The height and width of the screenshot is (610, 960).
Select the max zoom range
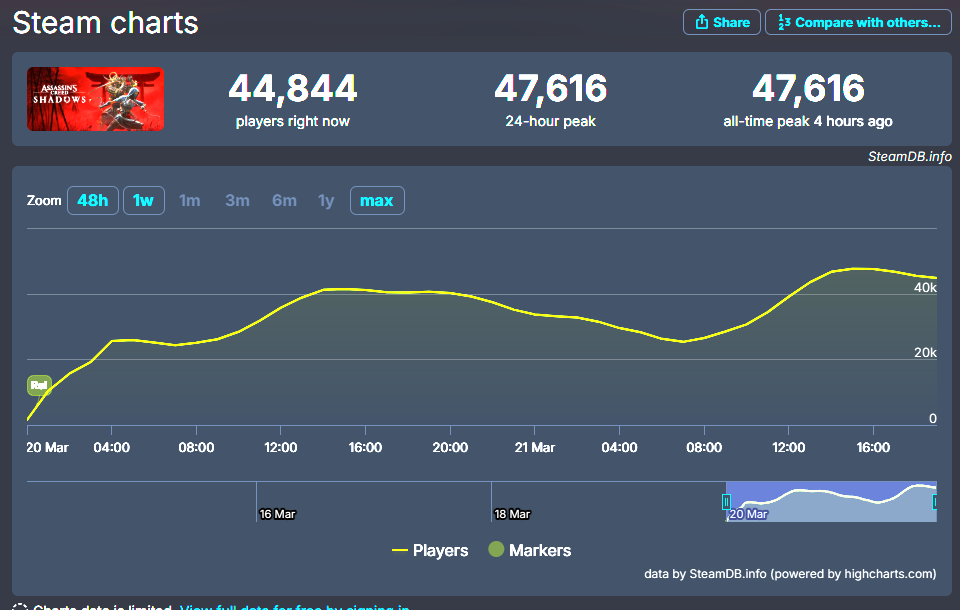tap(376, 200)
